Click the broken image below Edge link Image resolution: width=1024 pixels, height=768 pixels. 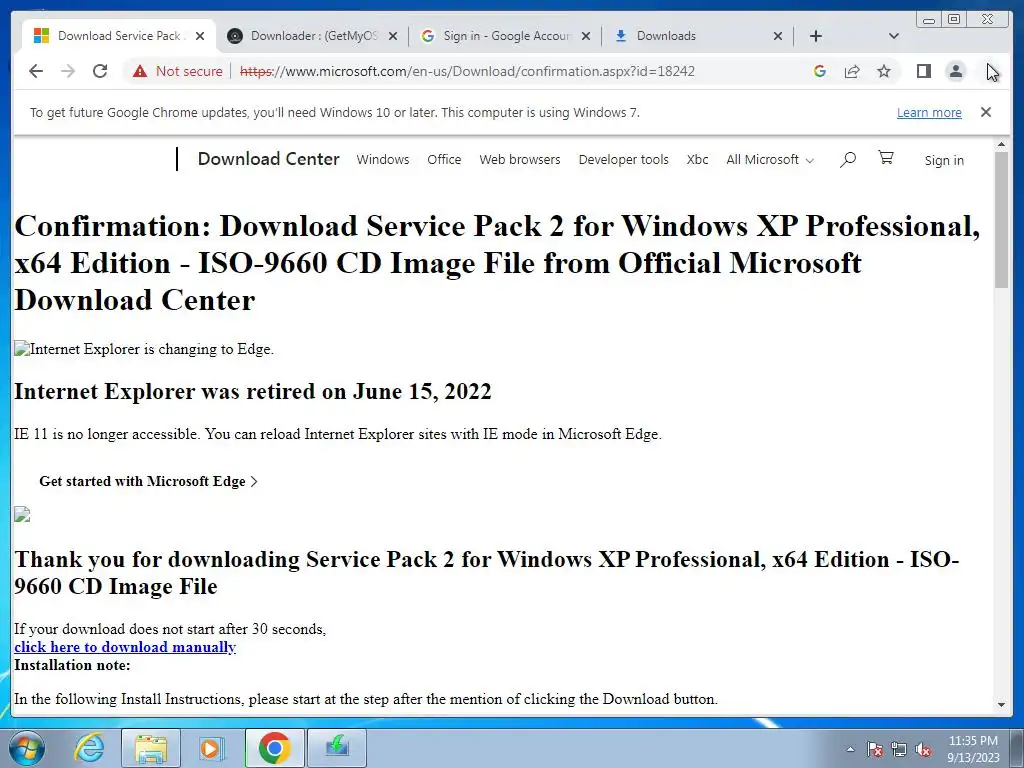tap(22, 515)
